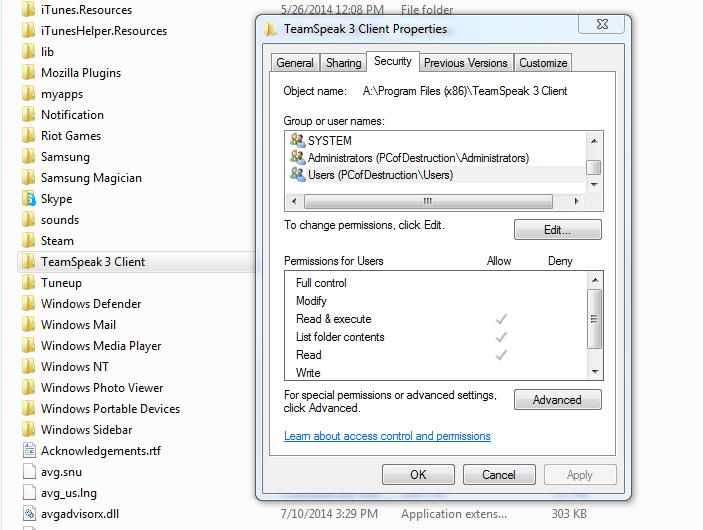Screen dimensions: 703x530
Task: Click permissions list up arrow
Action: (595, 280)
